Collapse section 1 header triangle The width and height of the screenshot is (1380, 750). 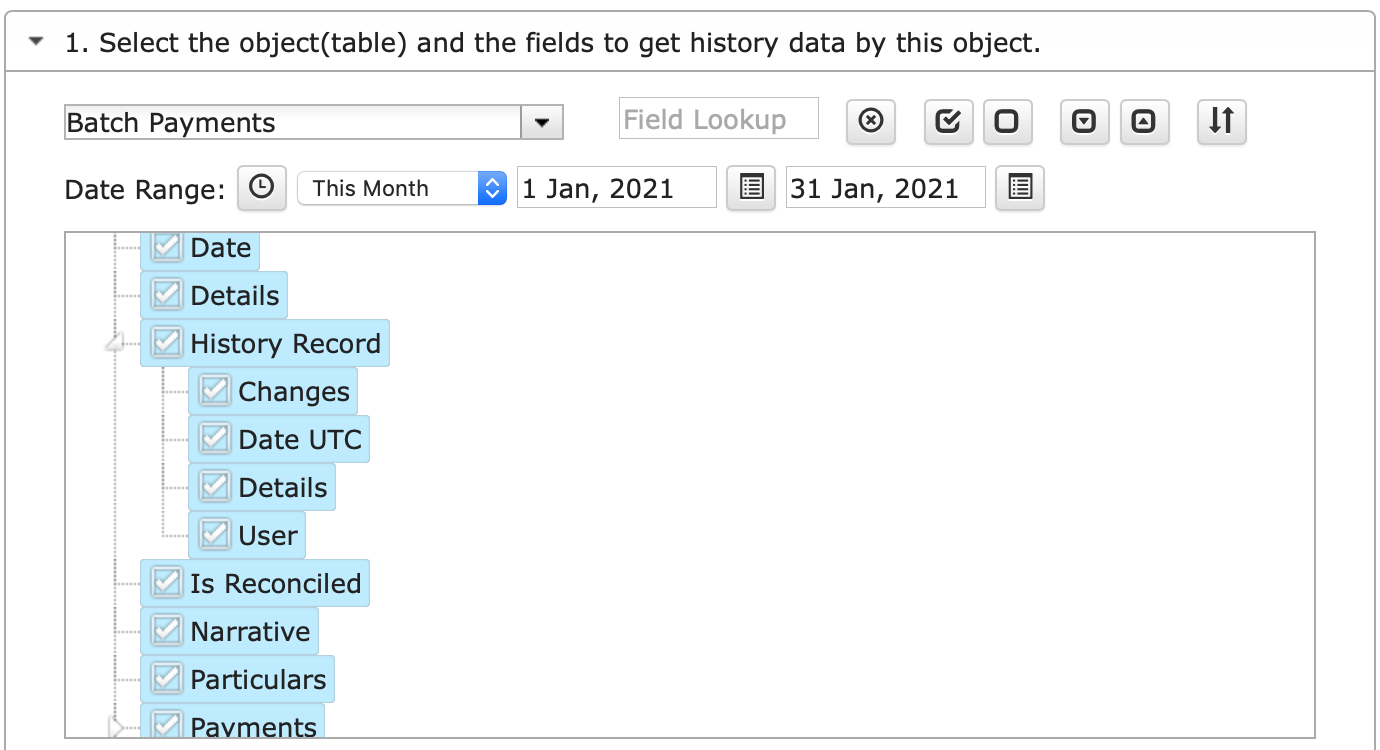pyautogui.click(x=37, y=42)
